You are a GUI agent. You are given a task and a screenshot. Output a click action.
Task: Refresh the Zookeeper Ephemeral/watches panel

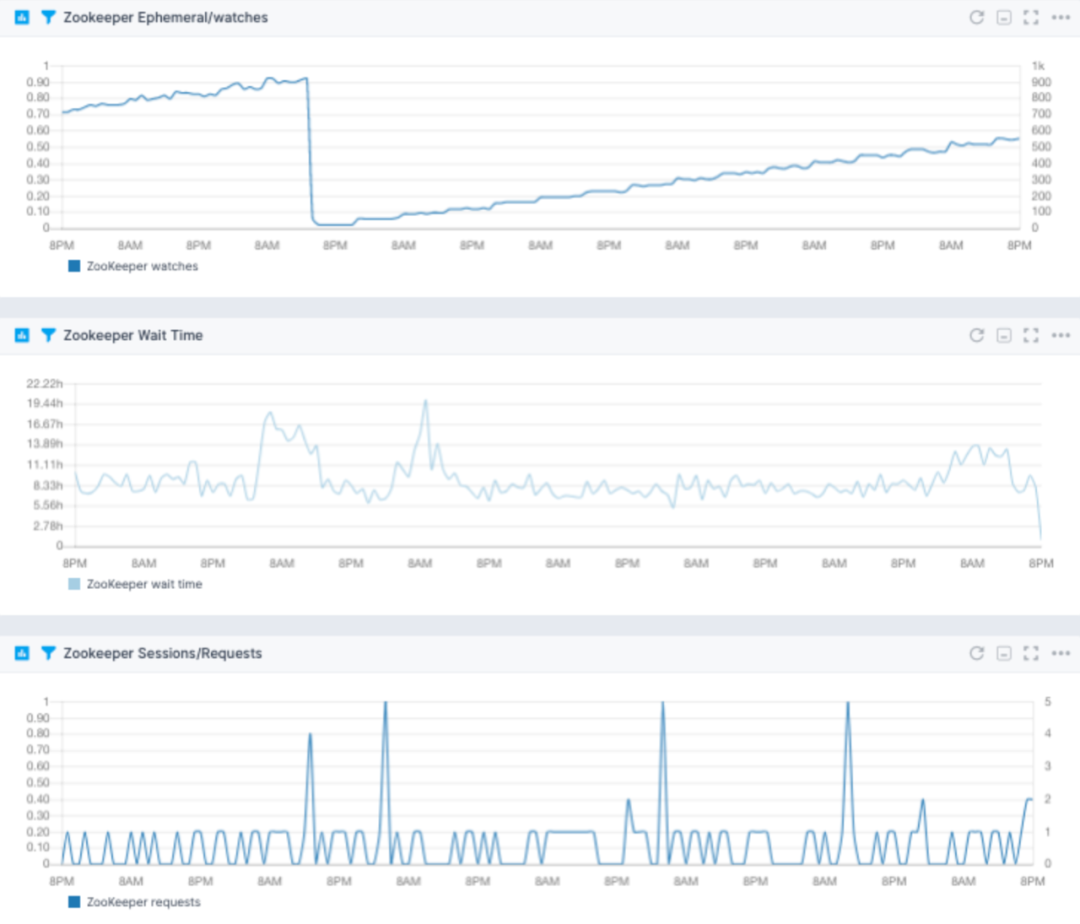click(977, 17)
